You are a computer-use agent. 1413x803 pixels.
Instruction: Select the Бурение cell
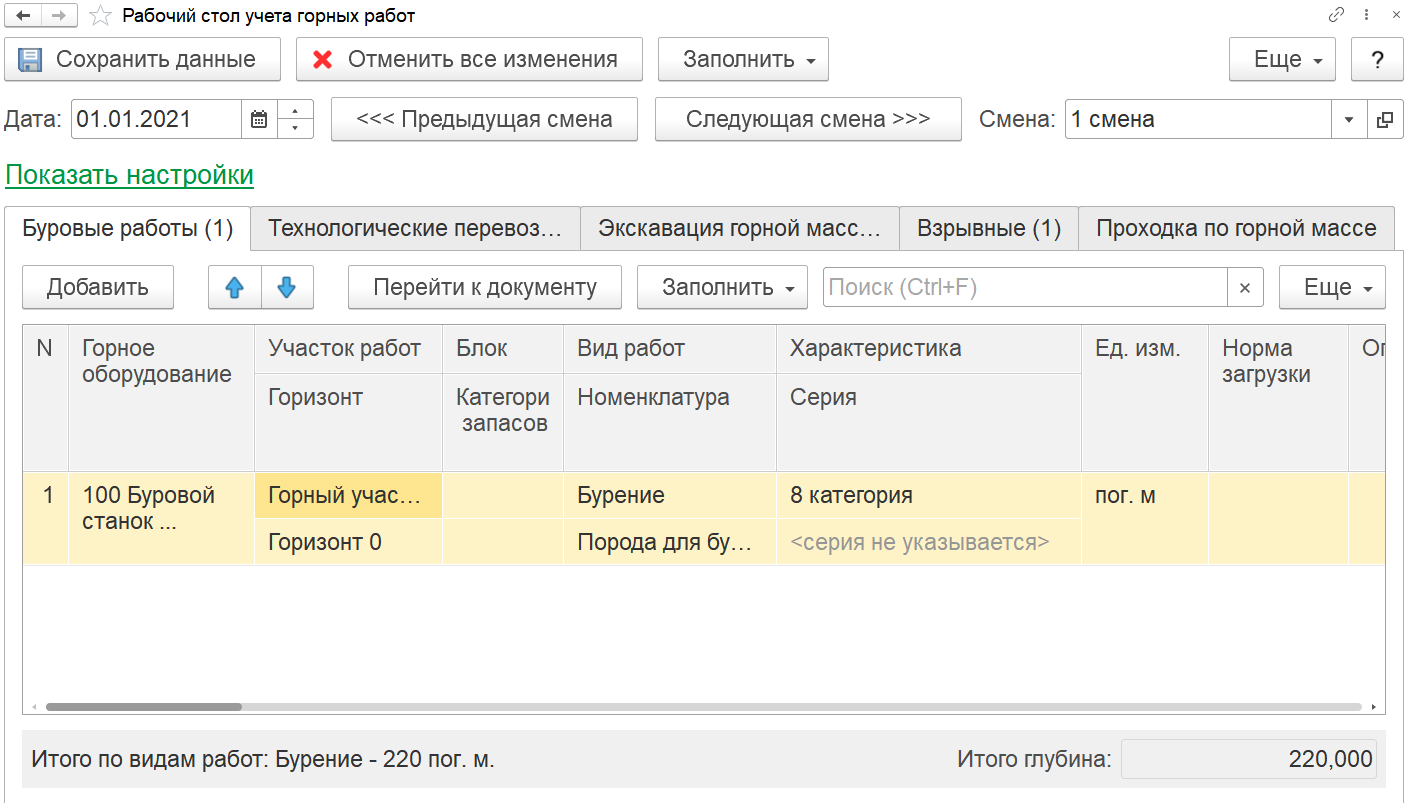pos(670,495)
